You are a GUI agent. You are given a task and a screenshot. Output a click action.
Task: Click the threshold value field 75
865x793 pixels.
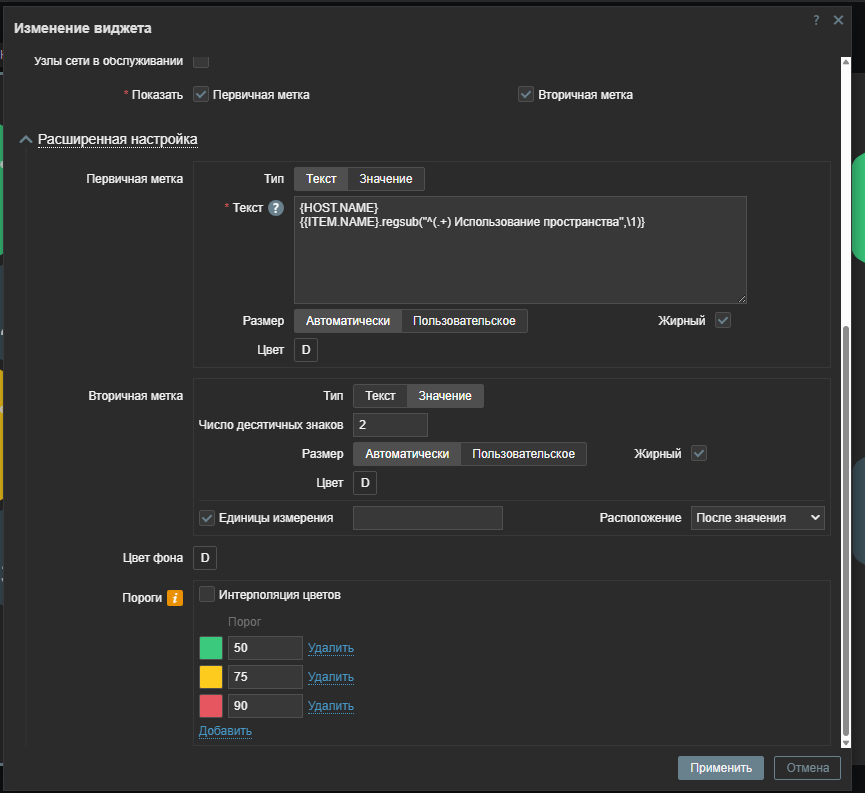point(265,677)
